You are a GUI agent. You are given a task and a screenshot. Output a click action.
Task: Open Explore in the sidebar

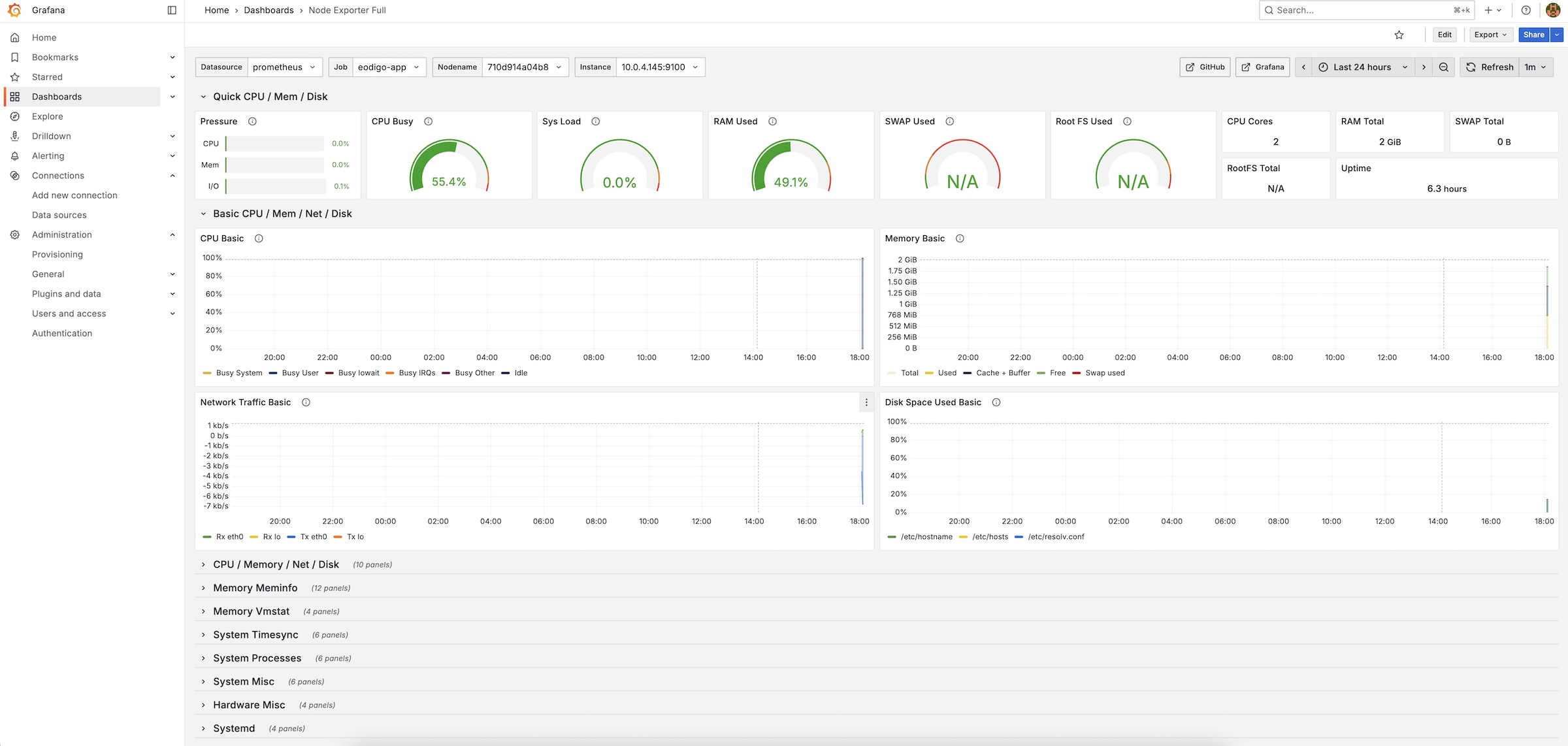(48, 116)
